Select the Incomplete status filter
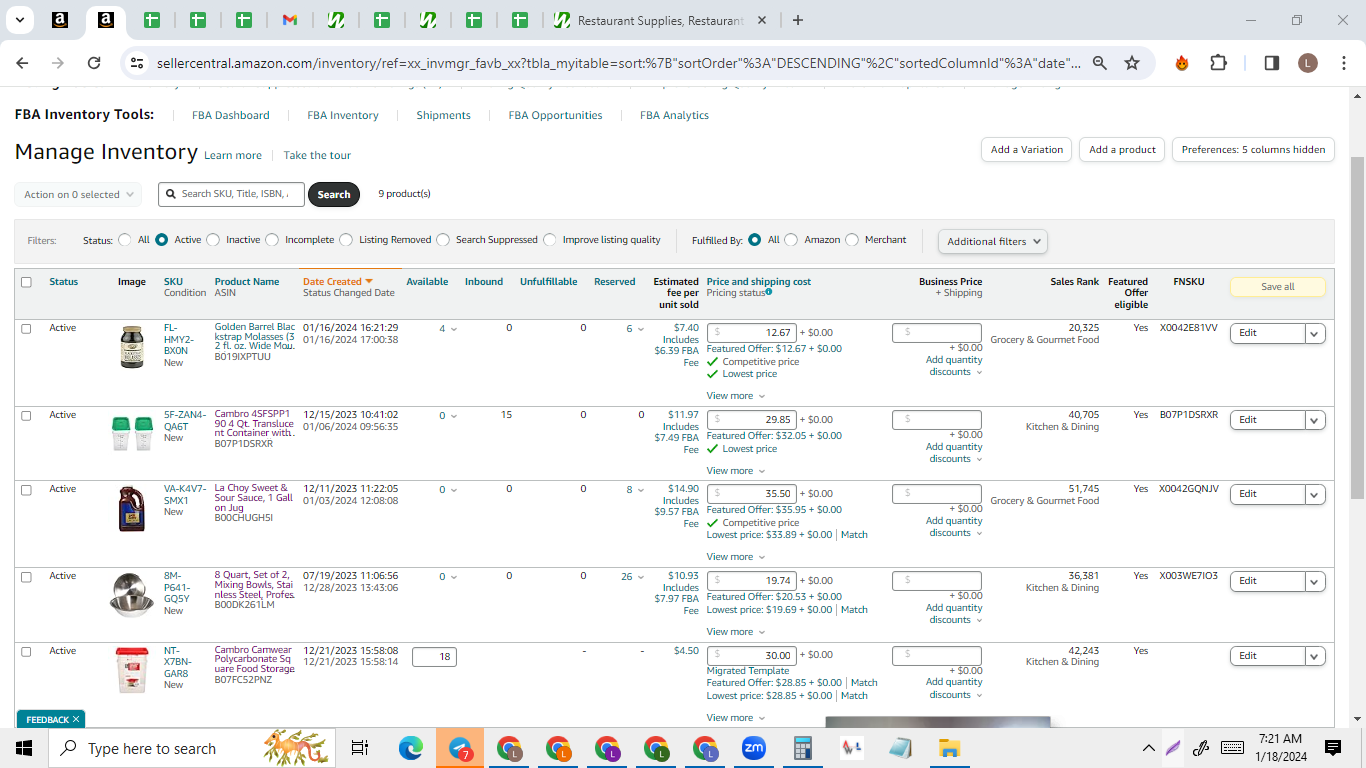The height and width of the screenshot is (768, 1366). pyautogui.click(x=272, y=240)
